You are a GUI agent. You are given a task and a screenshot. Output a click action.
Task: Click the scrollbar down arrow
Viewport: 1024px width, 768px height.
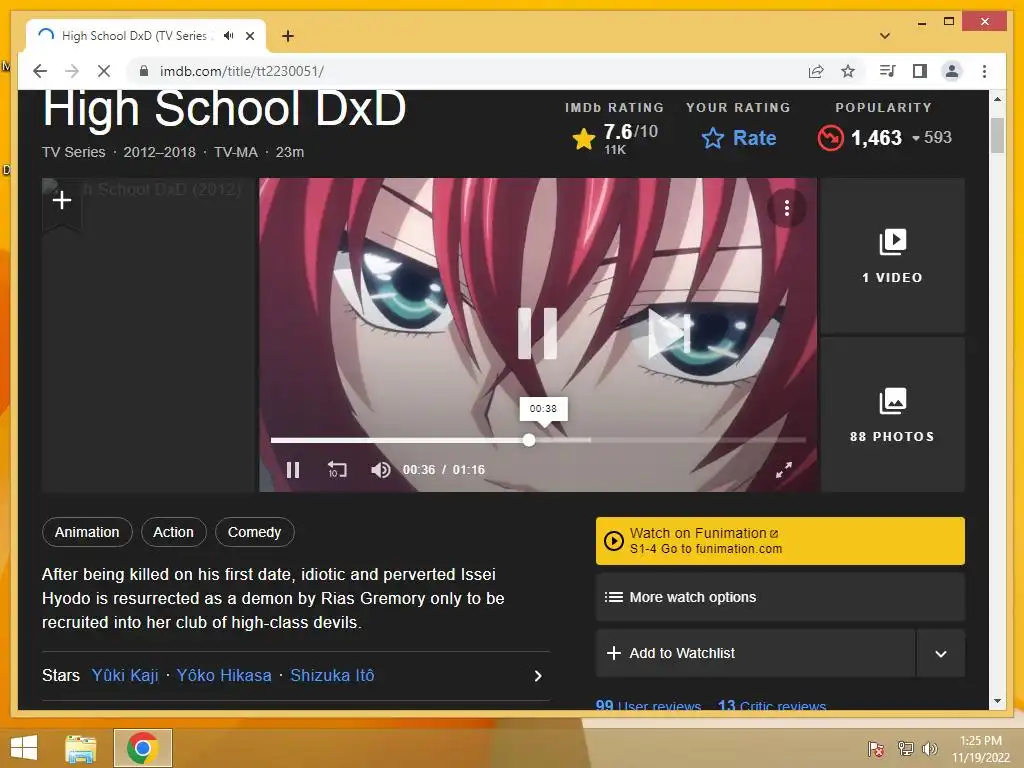(997, 701)
